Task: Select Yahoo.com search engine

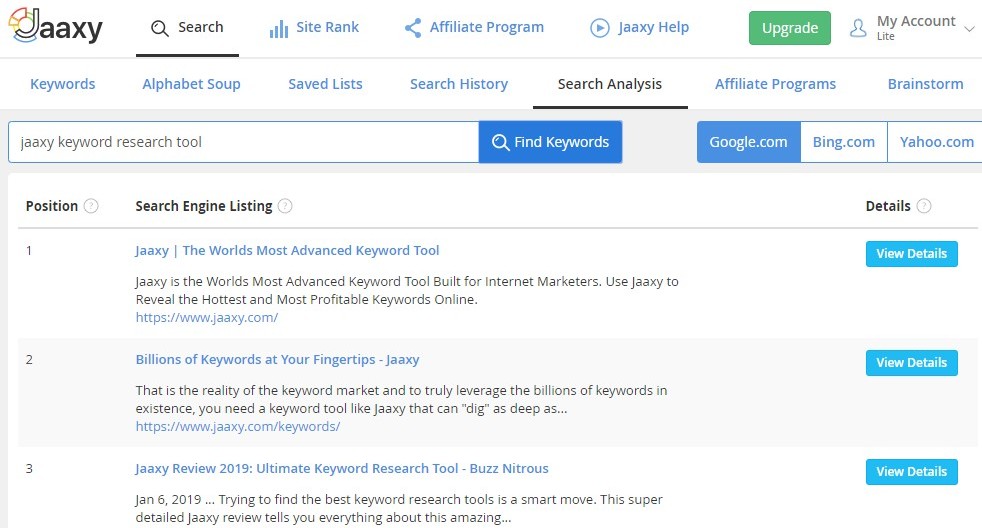Action: tap(936, 142)
